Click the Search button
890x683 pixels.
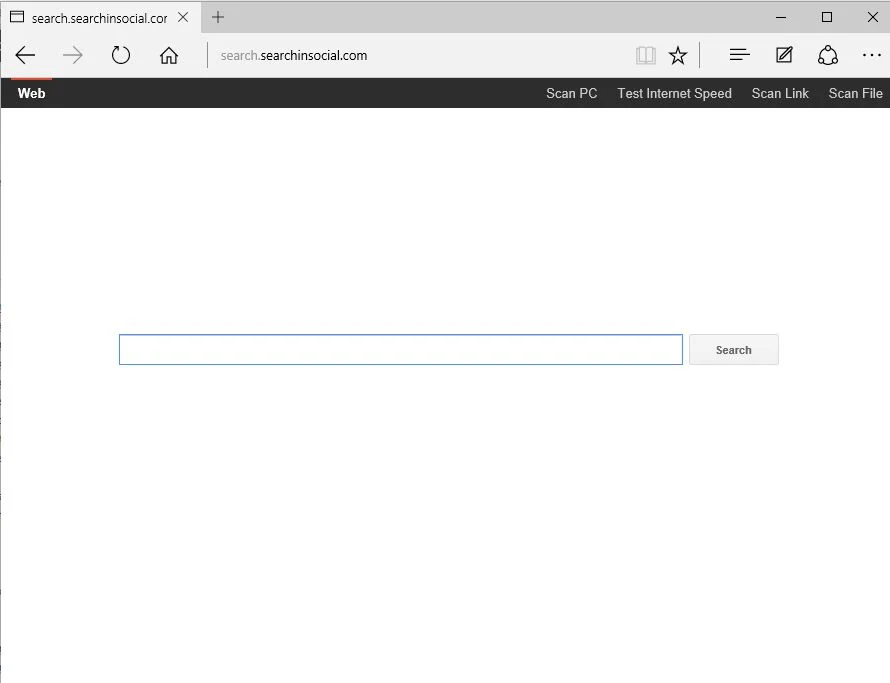click(734, 350)
